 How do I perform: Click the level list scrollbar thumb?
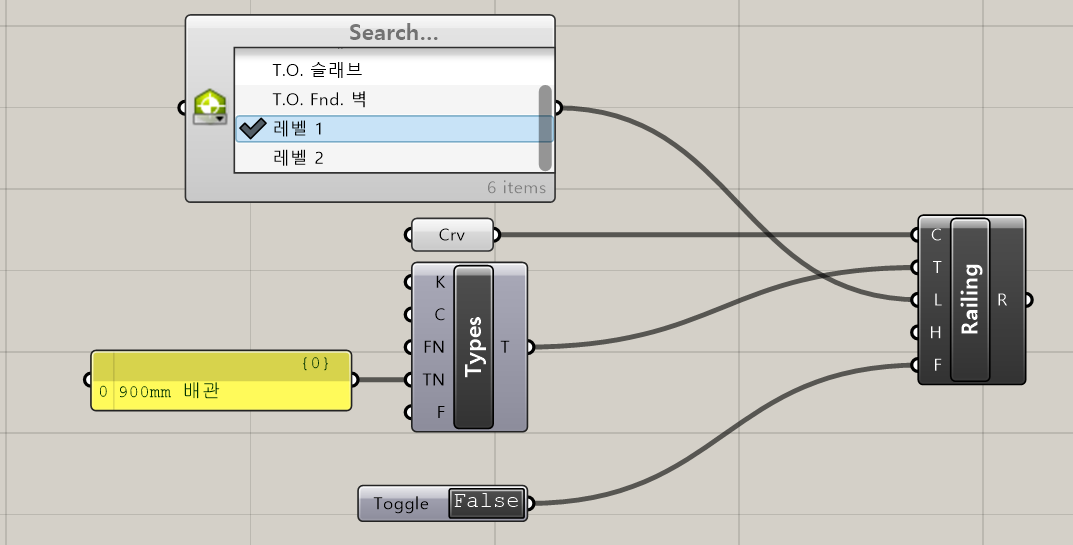[x=545, y=125]
